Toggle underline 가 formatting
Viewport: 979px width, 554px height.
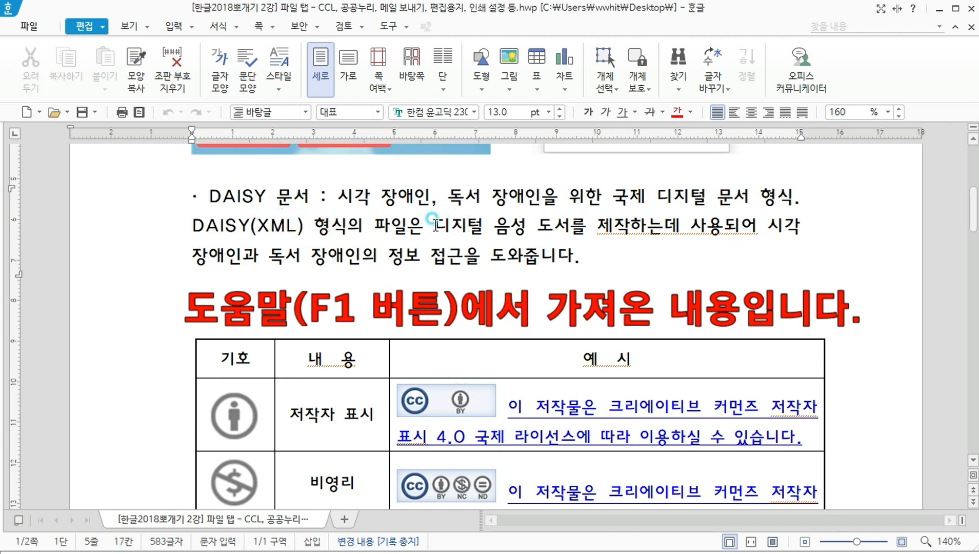coord(622,112)
